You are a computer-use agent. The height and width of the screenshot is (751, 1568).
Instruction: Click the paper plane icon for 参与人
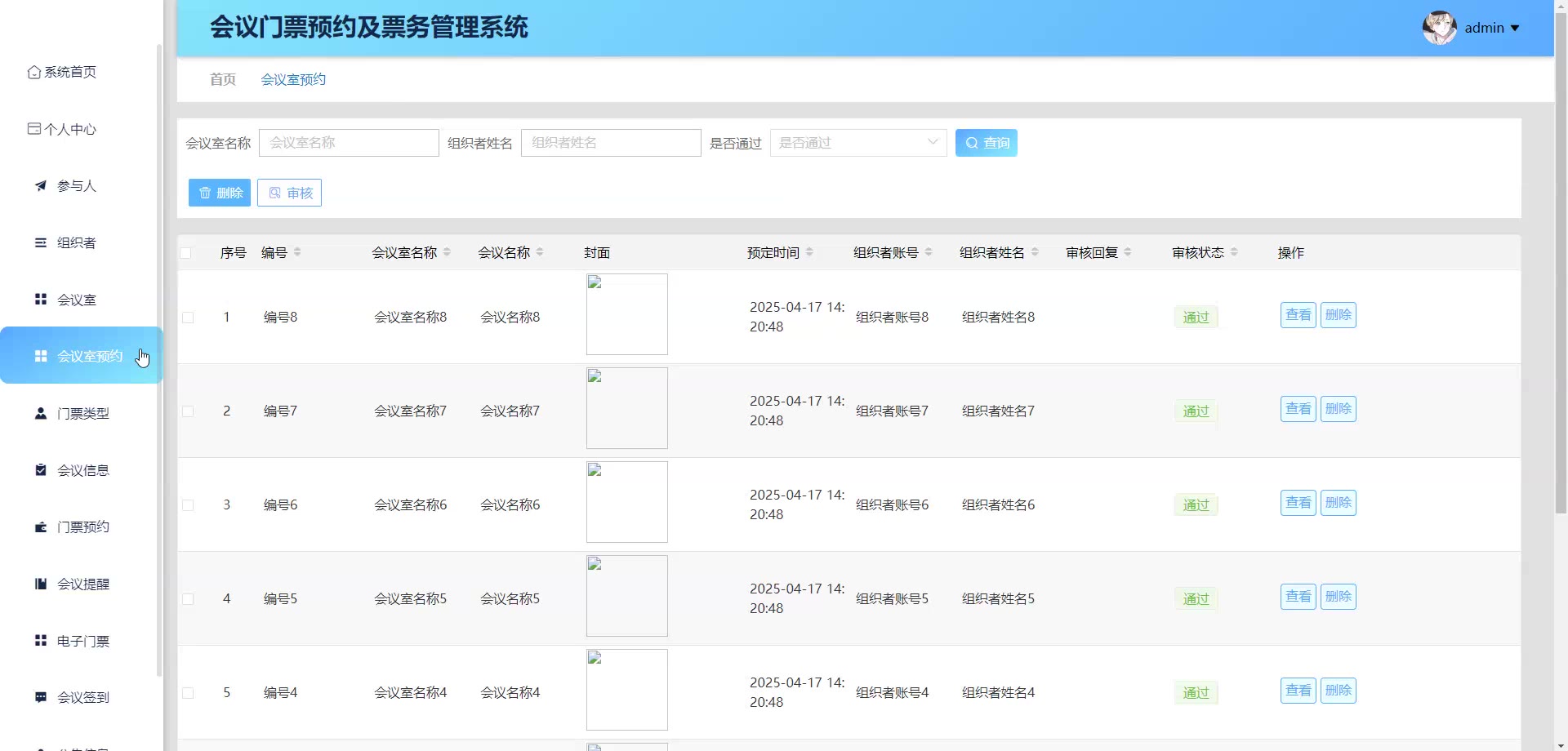tap(41, 186)
